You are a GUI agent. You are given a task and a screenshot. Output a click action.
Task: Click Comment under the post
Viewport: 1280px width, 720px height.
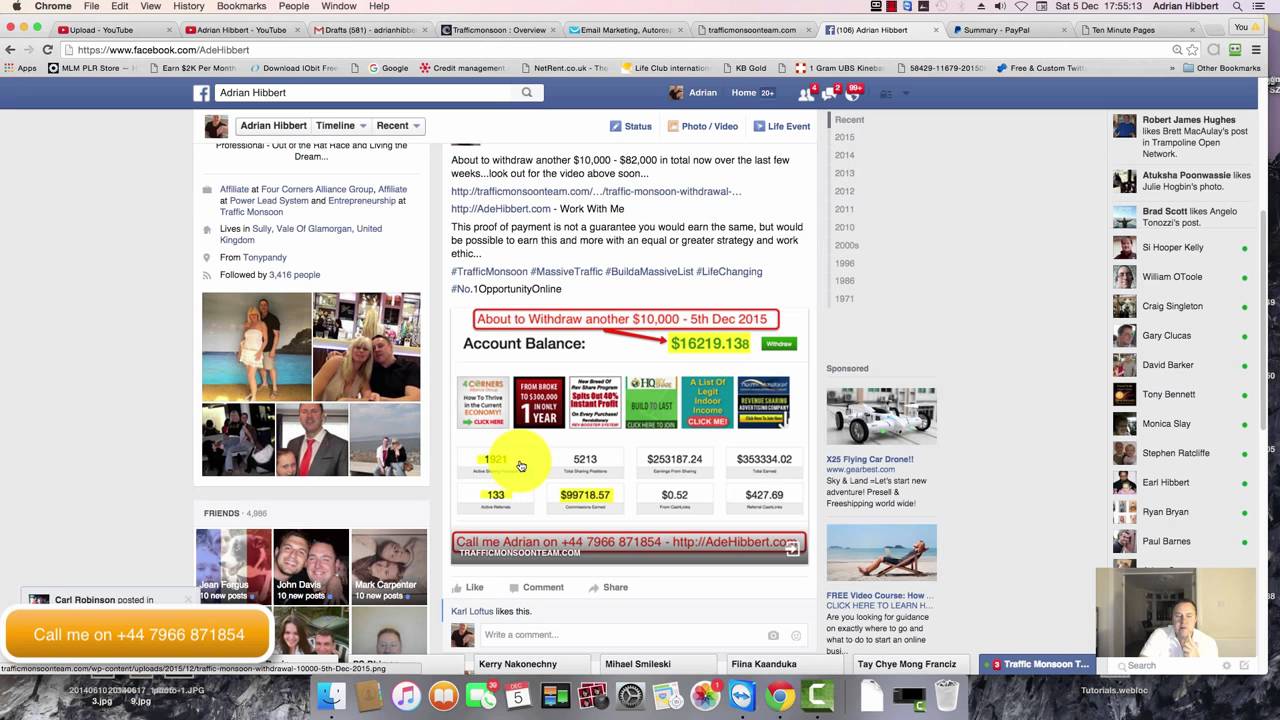pos(536,588)
